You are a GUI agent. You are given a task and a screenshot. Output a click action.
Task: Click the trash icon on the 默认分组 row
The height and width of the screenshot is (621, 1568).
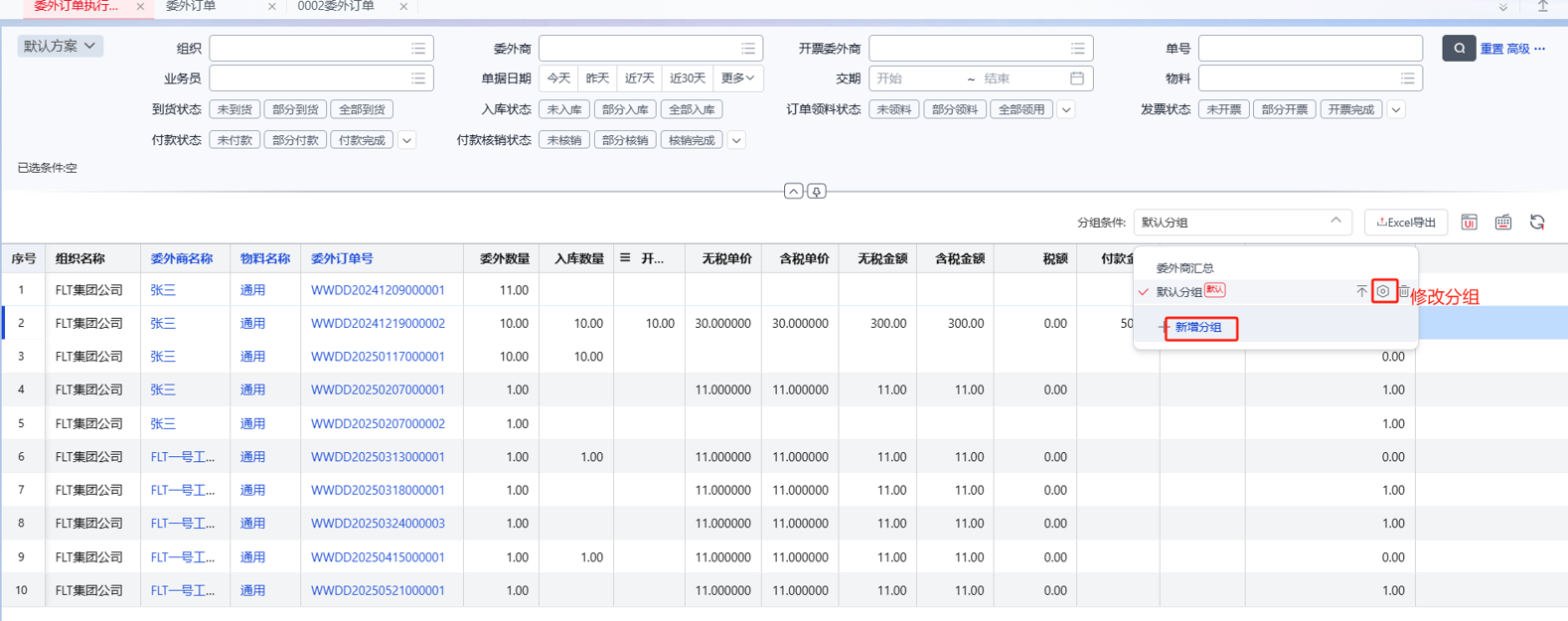(1404, 291)
